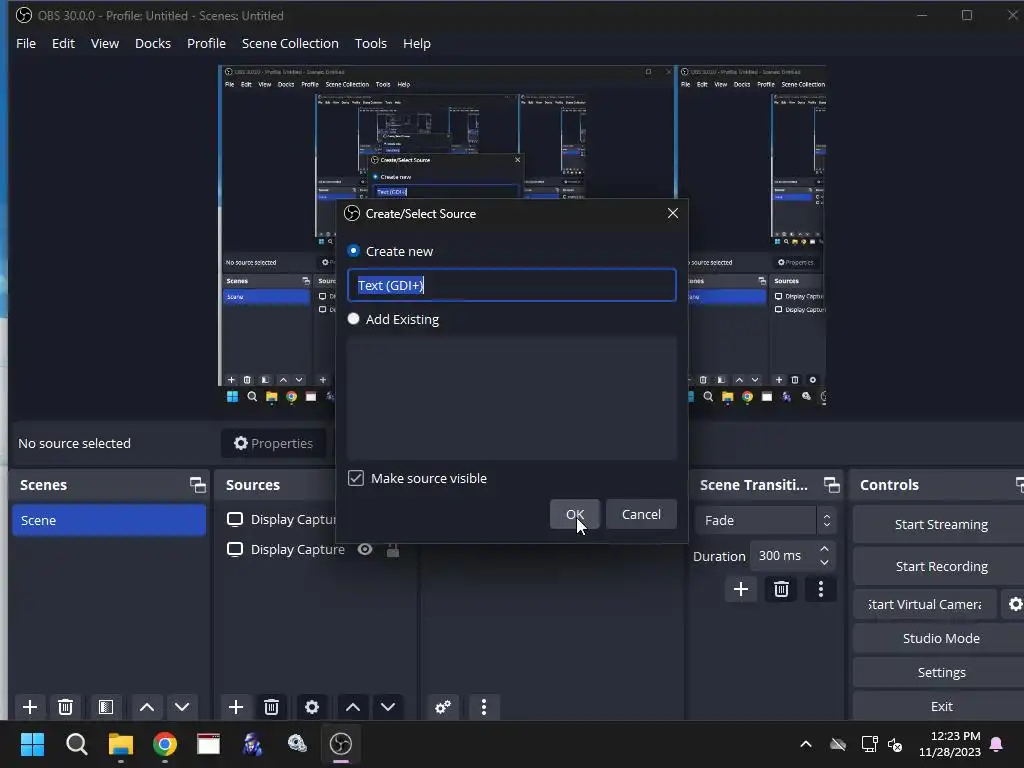Toggle lock on second Display Capture source
Screen dimensions: 1024x768
[x=392, y=550]
